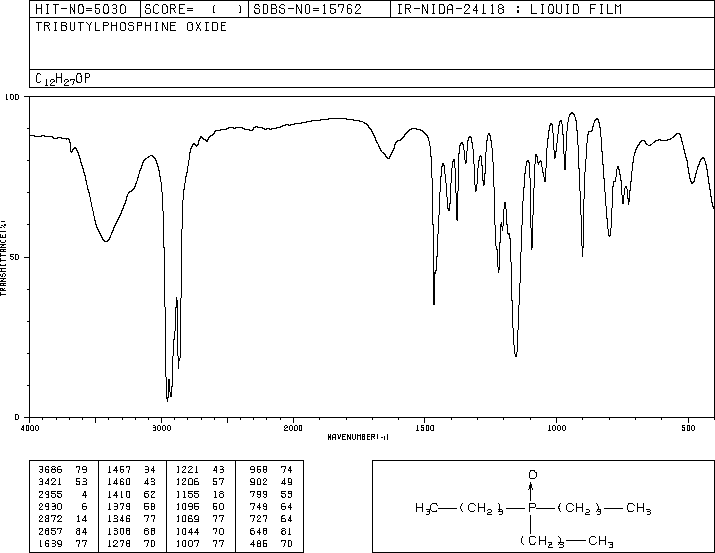Viewport: 715px width, 553px height.
Task: Select the phosphorus atom P in the structure
Action: [x=531, y=507]
